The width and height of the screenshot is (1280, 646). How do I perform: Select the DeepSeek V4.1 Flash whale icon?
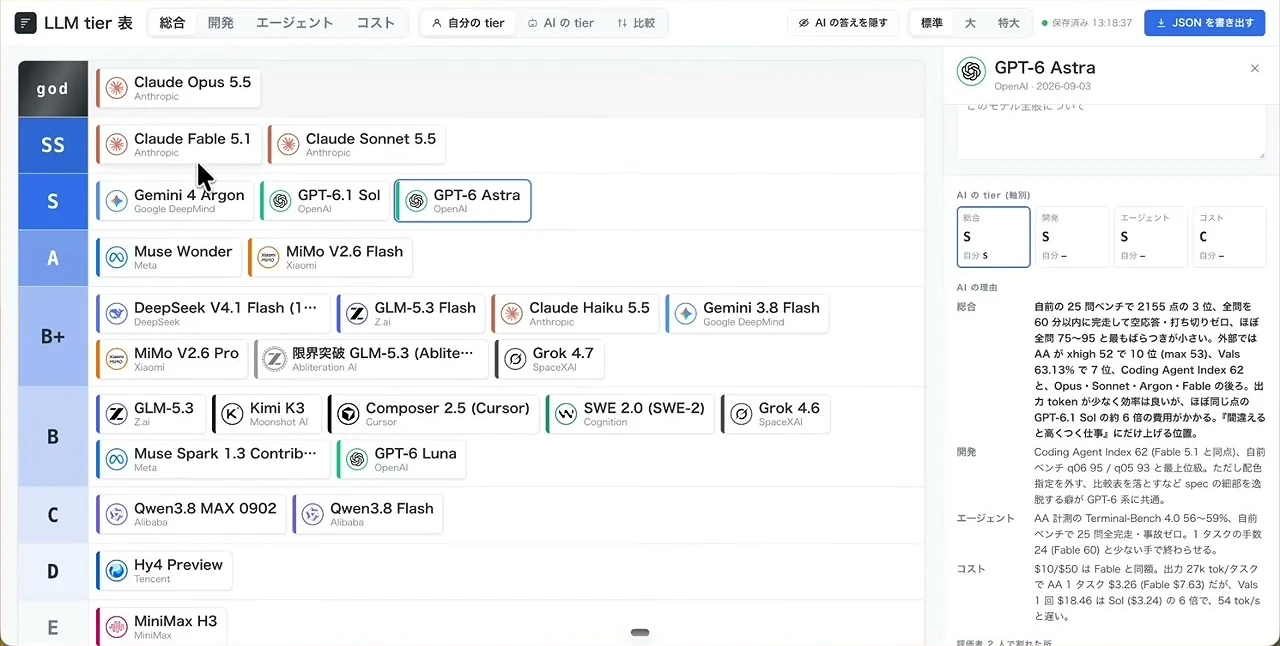coord(117,314)
